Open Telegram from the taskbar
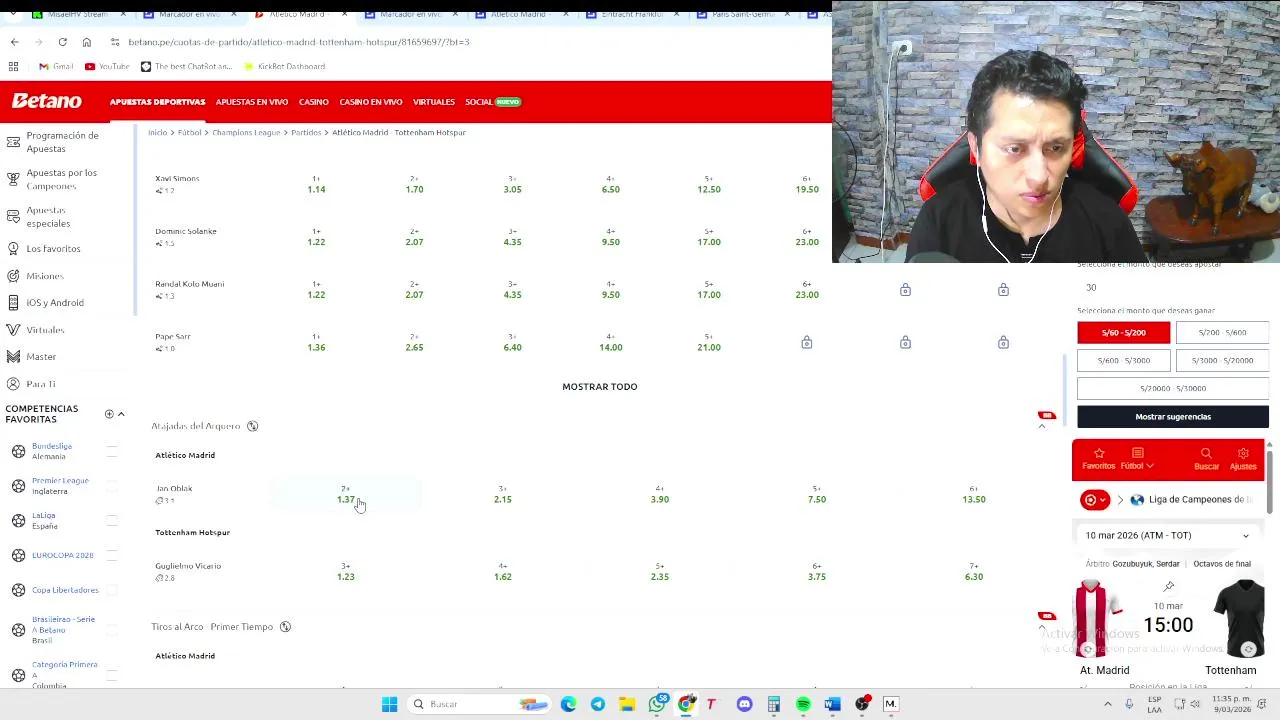Viewport: 1280px width, 720px height. [x=598, y=704]
